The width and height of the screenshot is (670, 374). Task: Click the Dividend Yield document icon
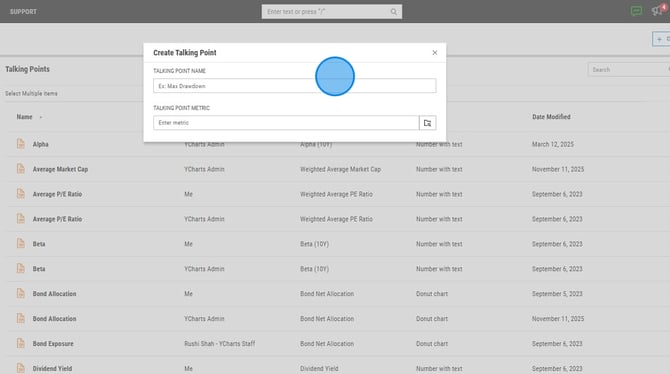point(21,368)
